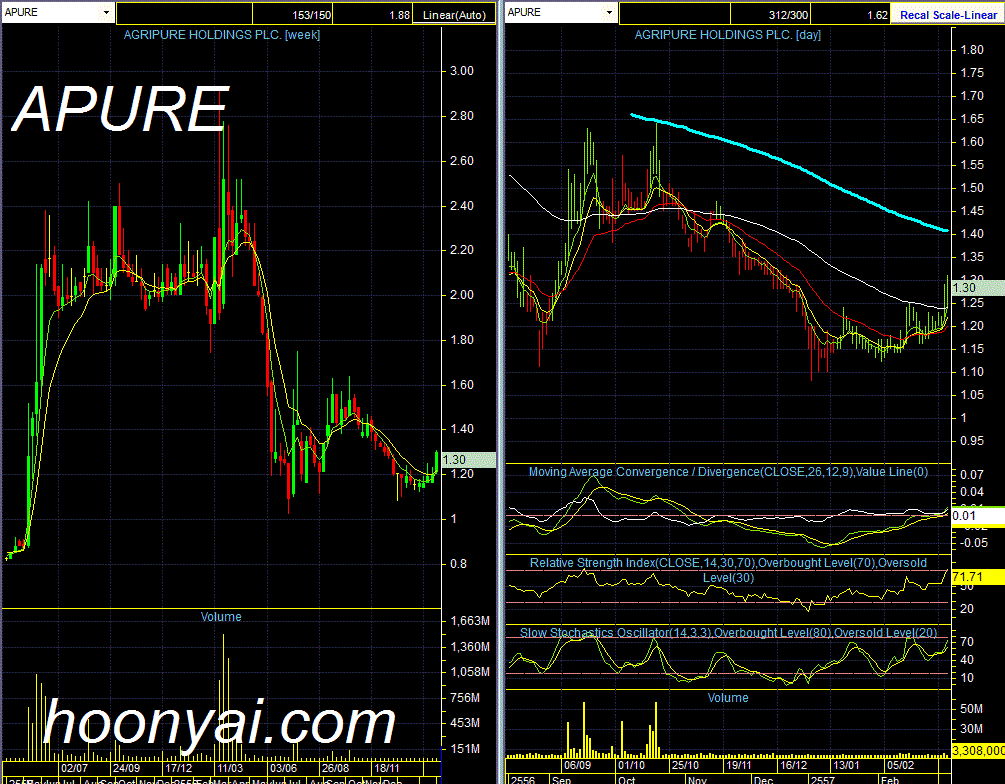Image resolution: width=1005 pixels, height=784 pixels.
Task: Select the 312/300 bar count field
Action: [770, 14]
